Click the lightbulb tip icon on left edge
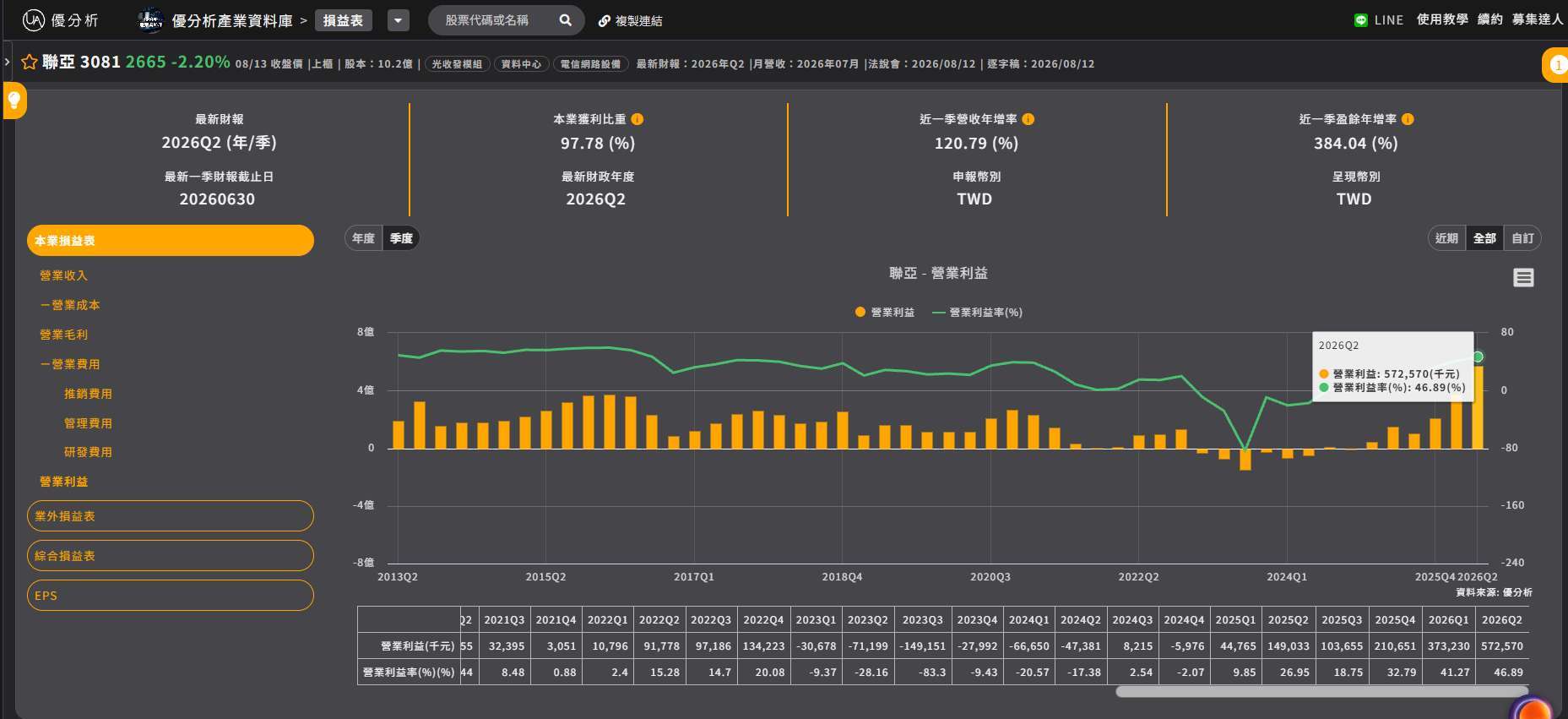1568x719 pixels. point(14,101)
